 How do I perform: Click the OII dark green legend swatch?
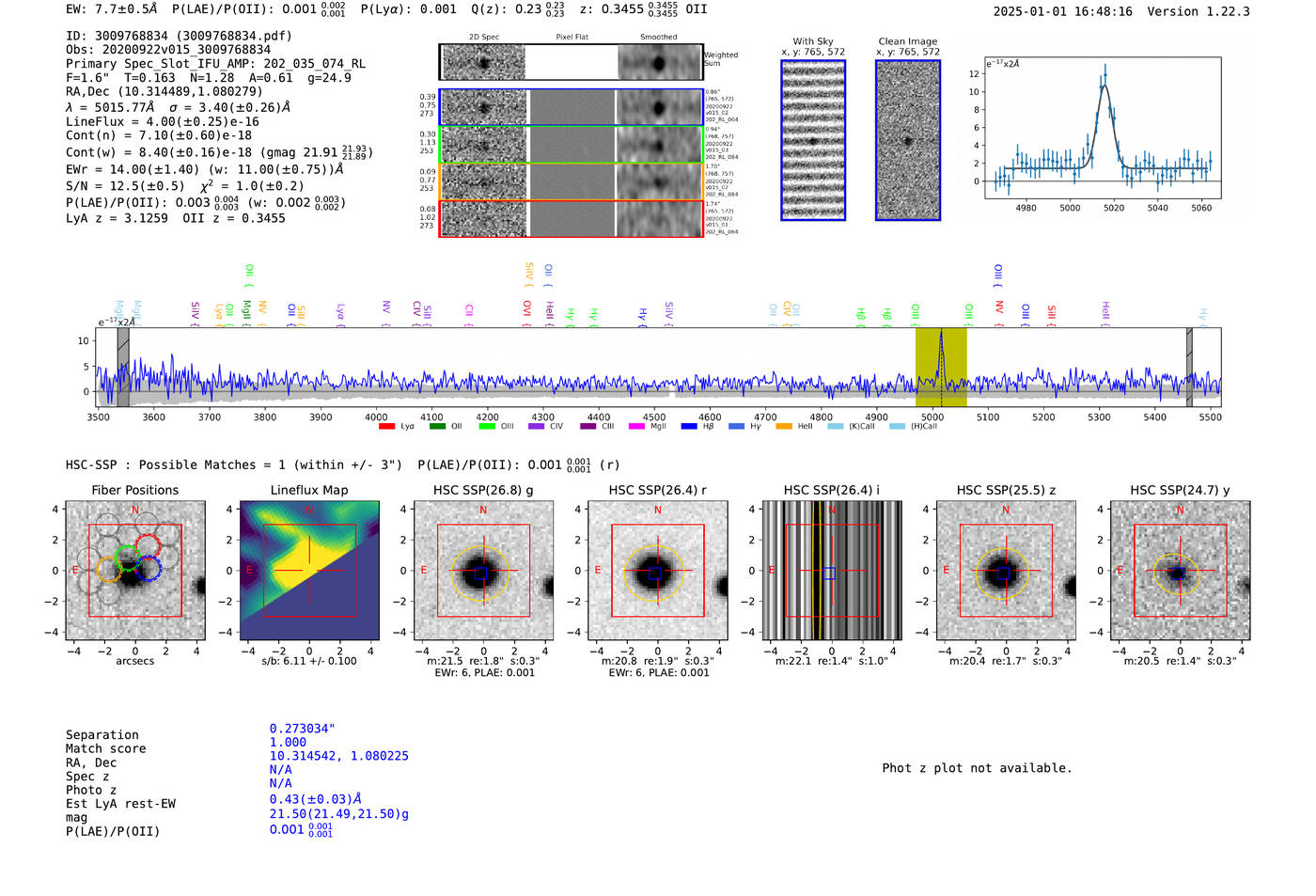pyautogui.click(x=437, y=427)
